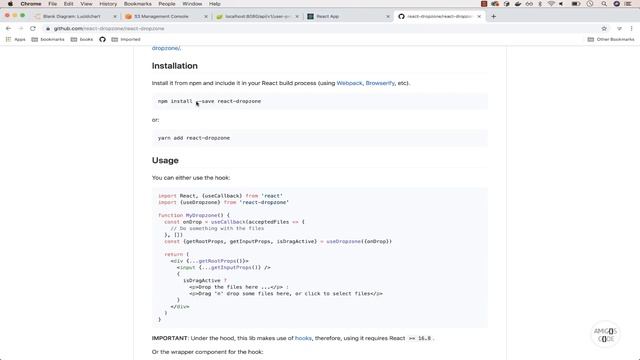The image size is (640, 360).
Task: Click the volume icon in menu bar
Action: click(561, 4)
